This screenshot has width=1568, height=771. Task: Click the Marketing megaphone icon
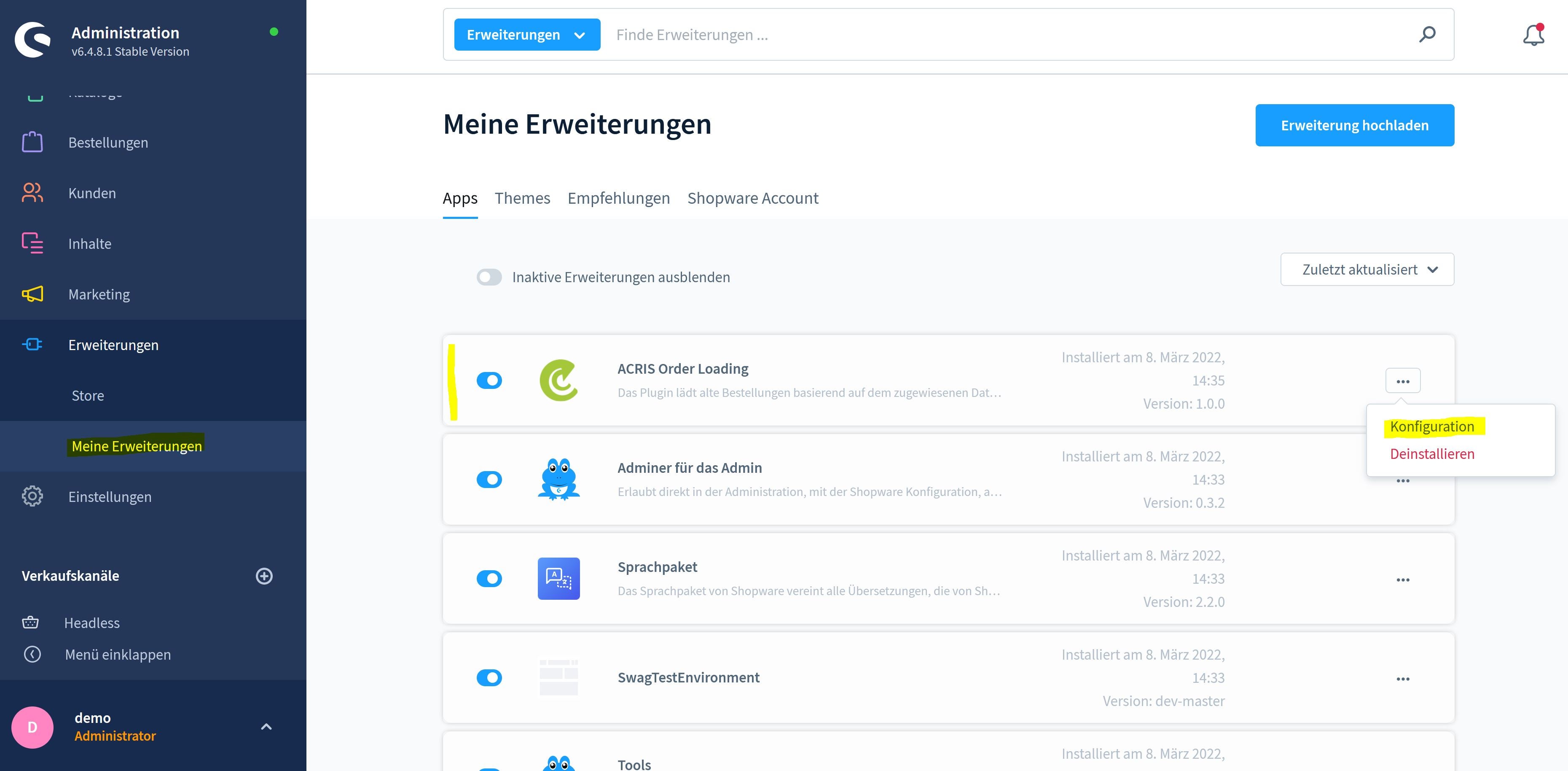click(x=32, y=294)
